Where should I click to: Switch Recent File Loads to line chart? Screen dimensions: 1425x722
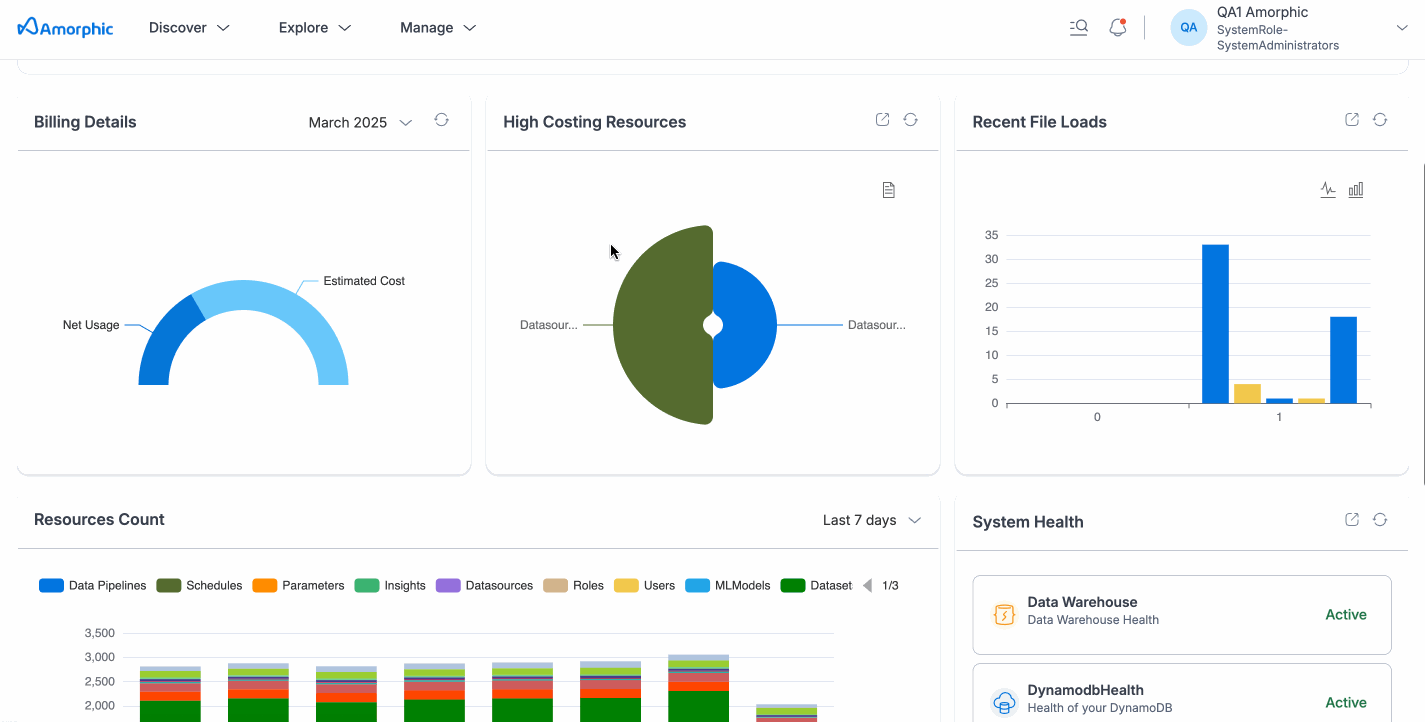[x=1328, y=190]
